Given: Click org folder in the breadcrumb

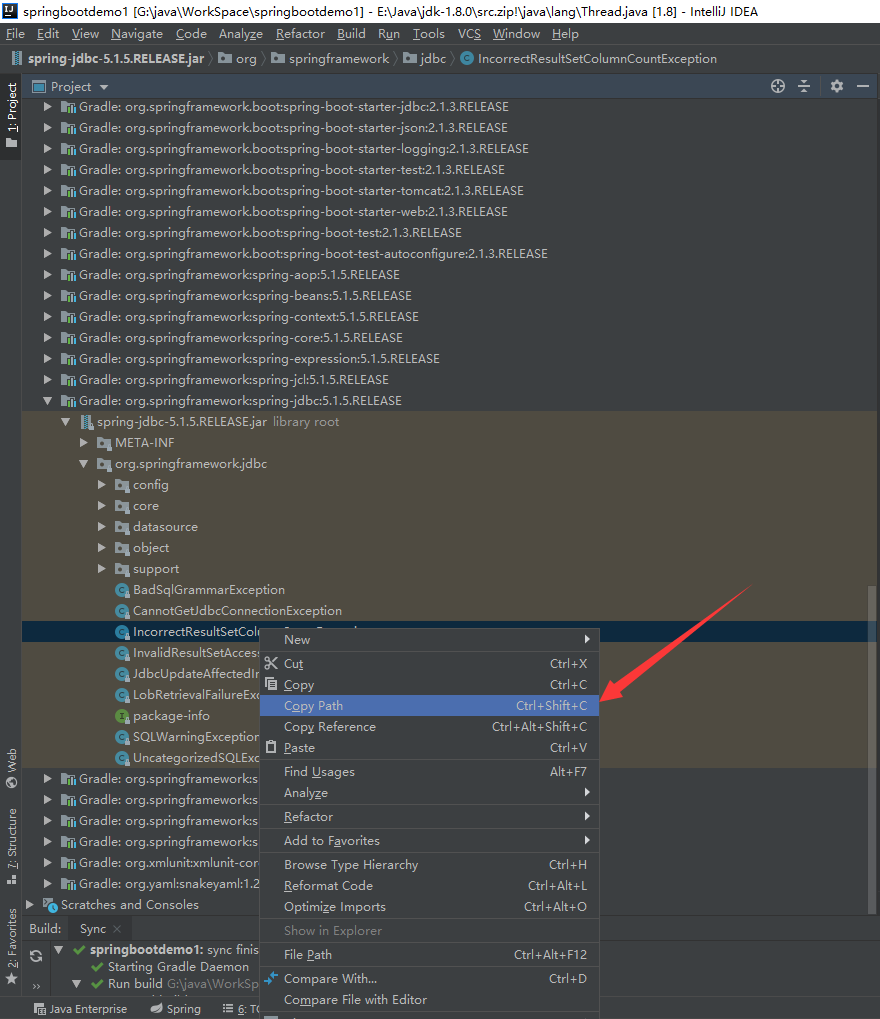Looking at the screenshot, I should 238,58.
